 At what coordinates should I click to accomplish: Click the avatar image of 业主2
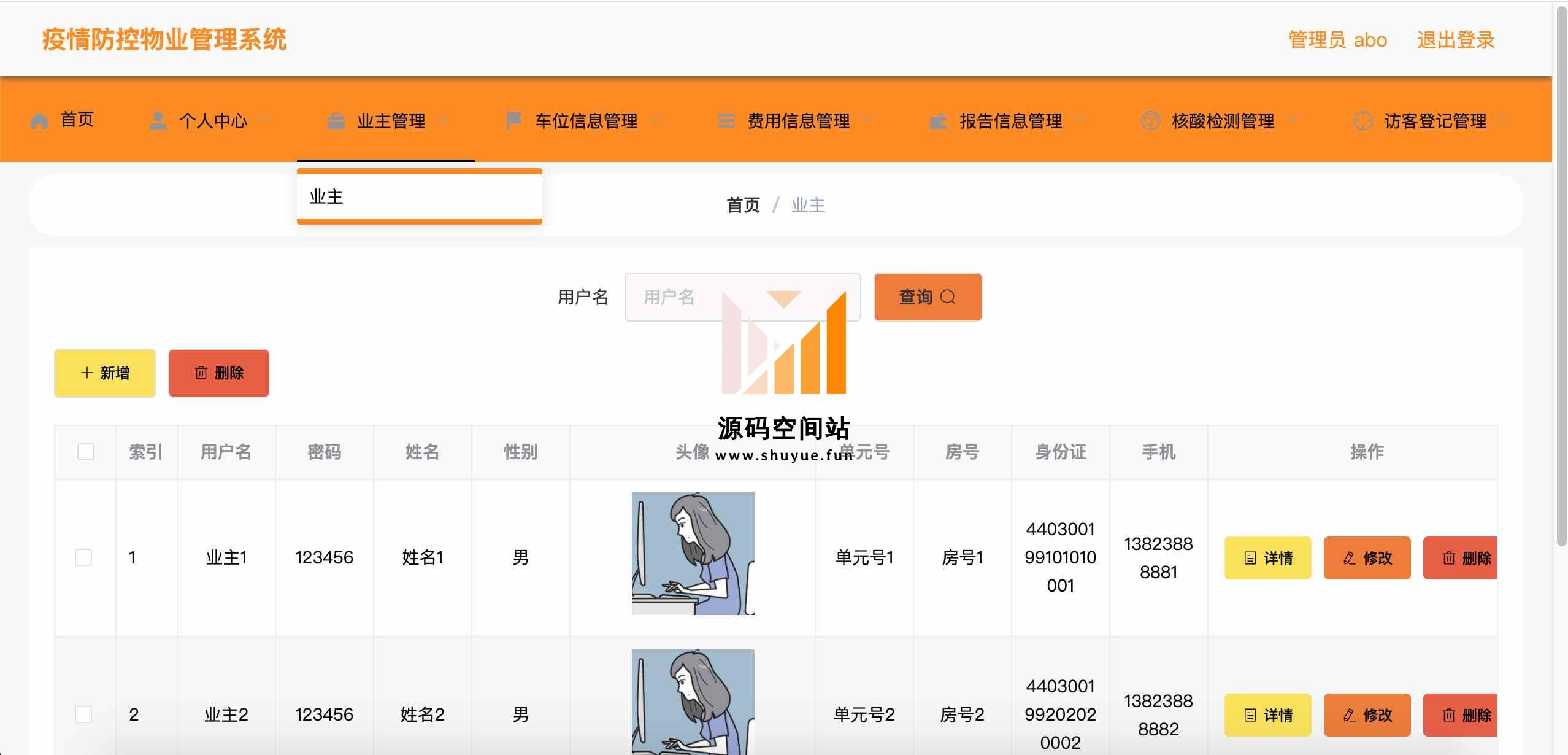693,702
